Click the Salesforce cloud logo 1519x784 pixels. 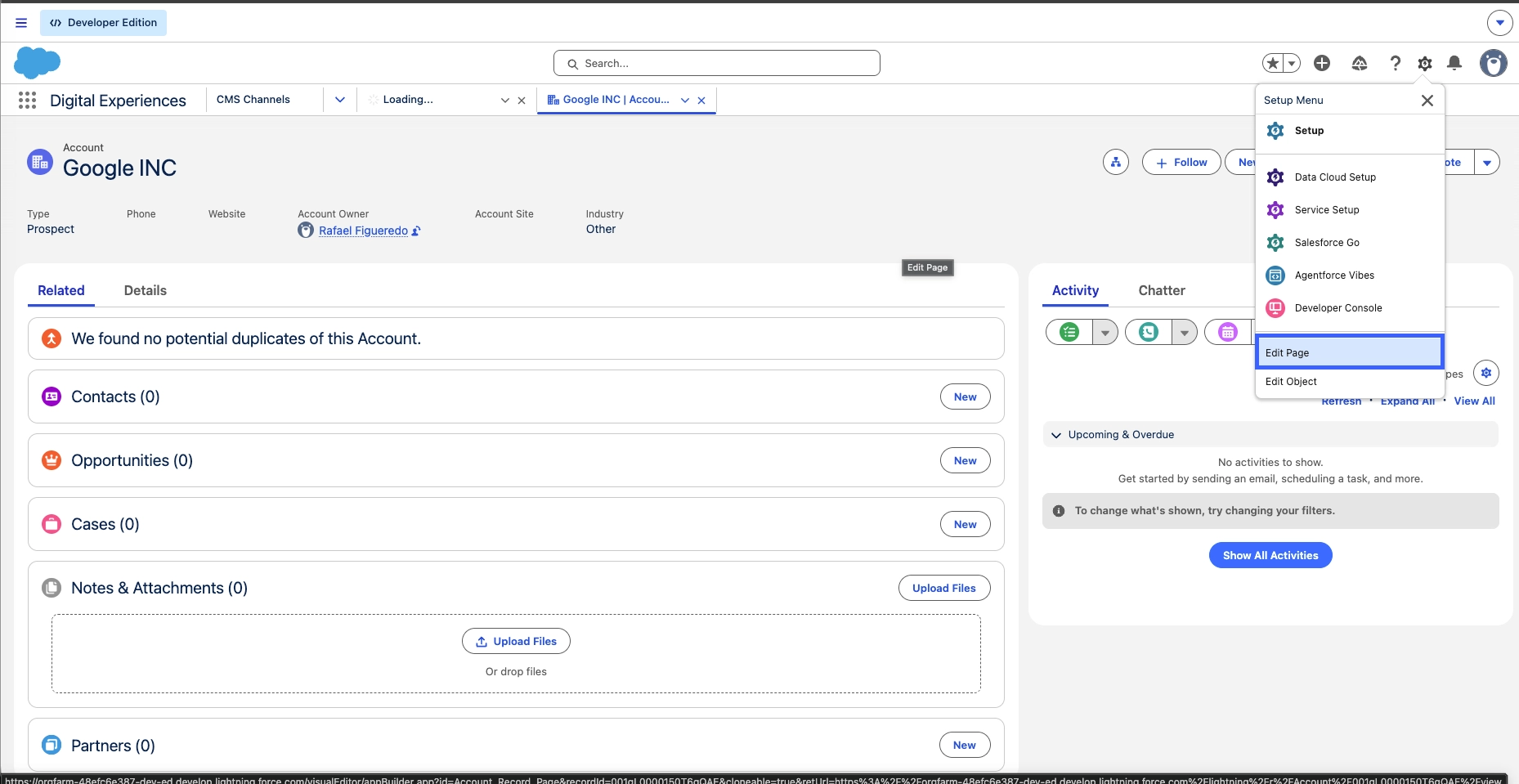point(37,63)
